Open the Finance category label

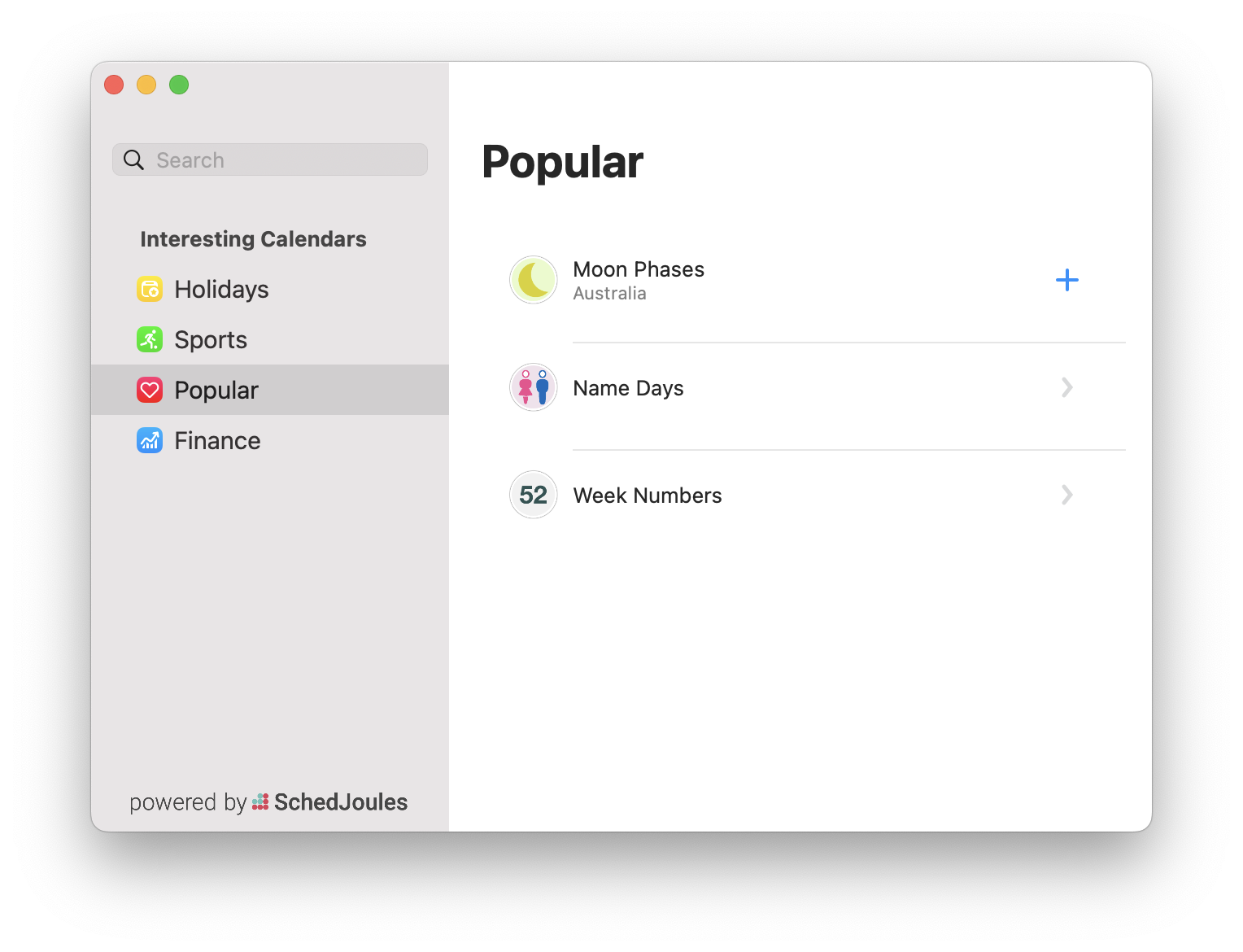pos(217,441)
